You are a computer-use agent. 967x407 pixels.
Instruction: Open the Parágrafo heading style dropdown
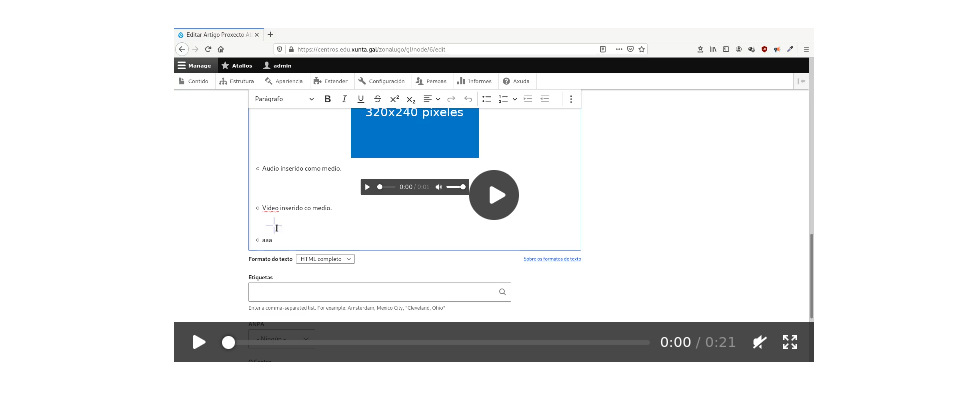(284, 99)
